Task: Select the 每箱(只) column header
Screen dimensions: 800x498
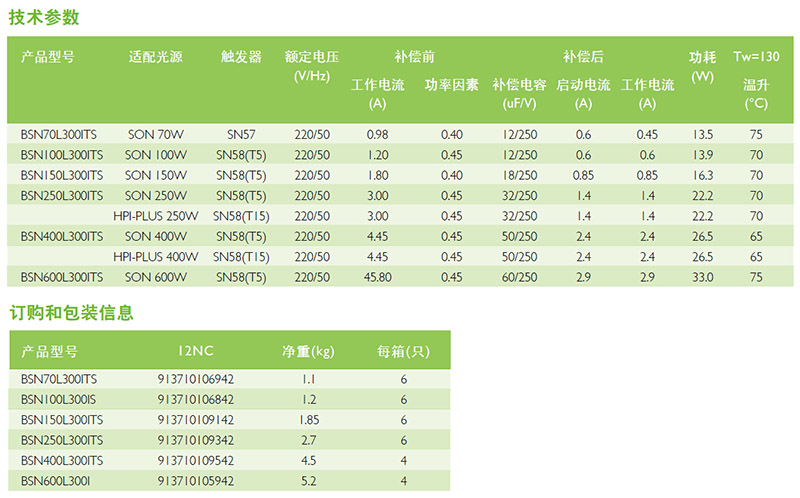Action: point(403,351)
